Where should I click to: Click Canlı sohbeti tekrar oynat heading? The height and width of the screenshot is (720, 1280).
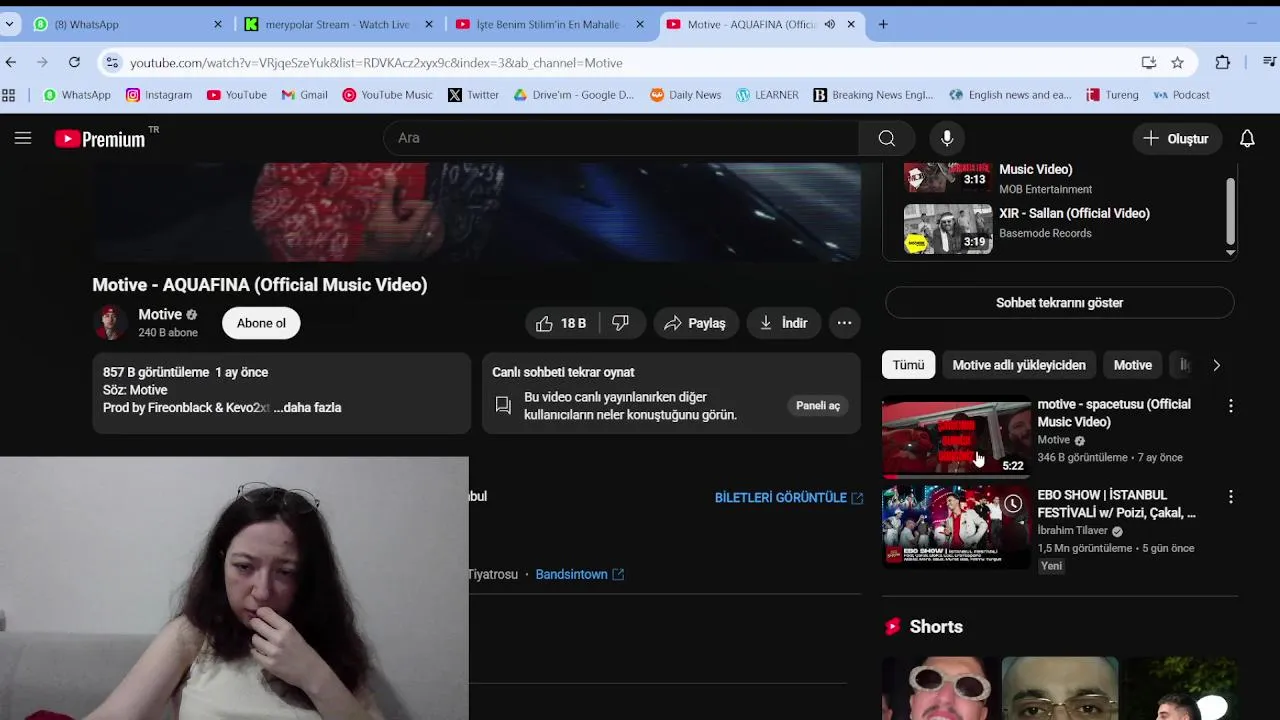pyautogui.click(x=563, y=372)
